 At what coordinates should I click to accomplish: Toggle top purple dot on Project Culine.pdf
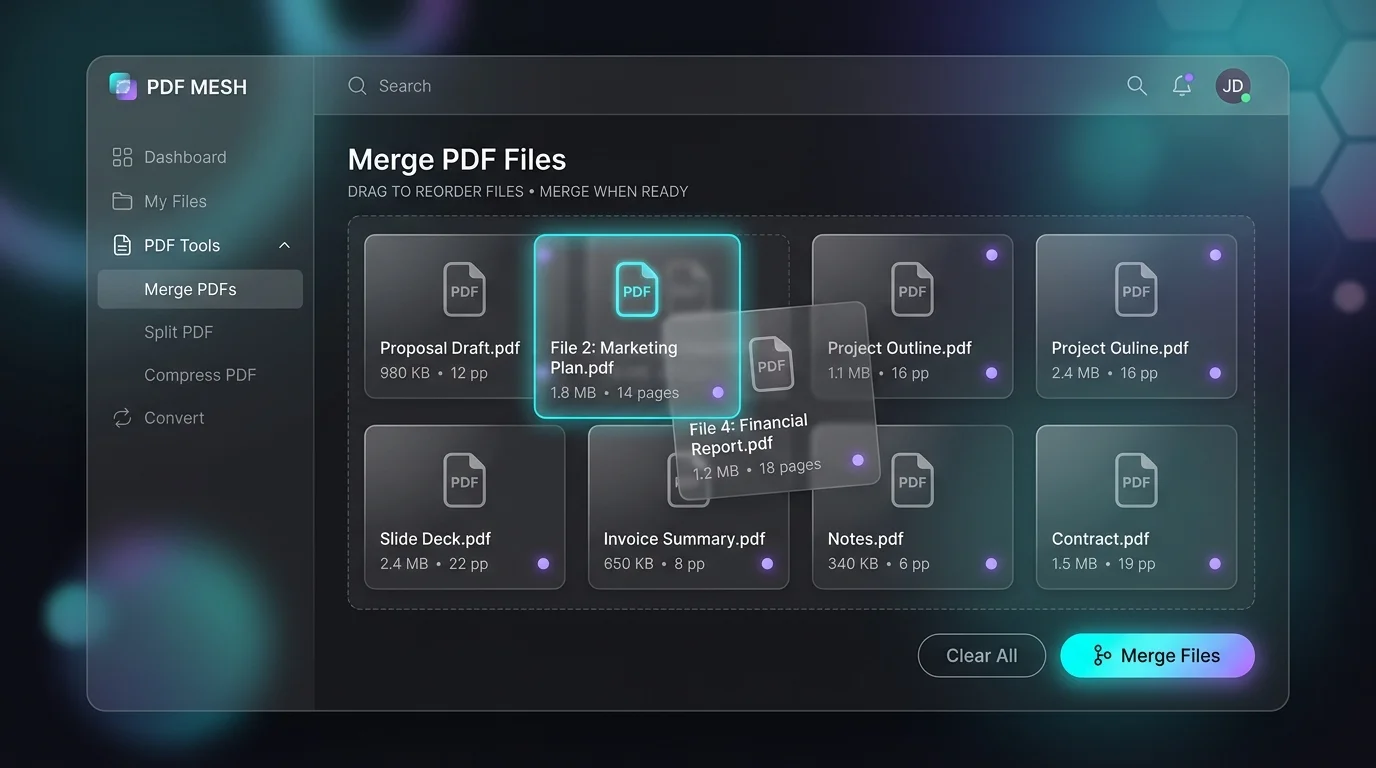pos(1215,255)
